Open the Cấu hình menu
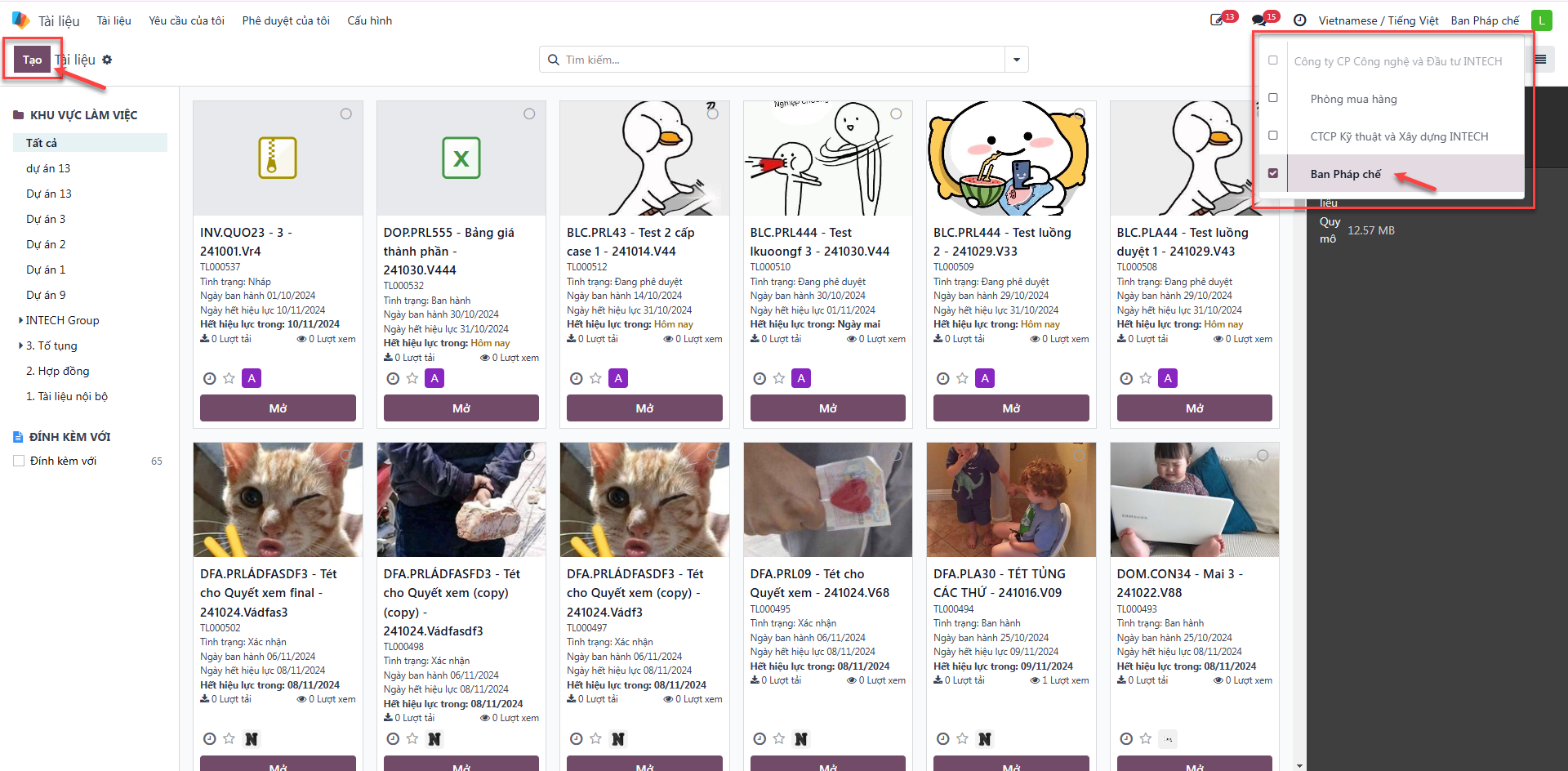The width and height of the screenshot is (1568, 771). pyautogui.click(x=369, y=20)
